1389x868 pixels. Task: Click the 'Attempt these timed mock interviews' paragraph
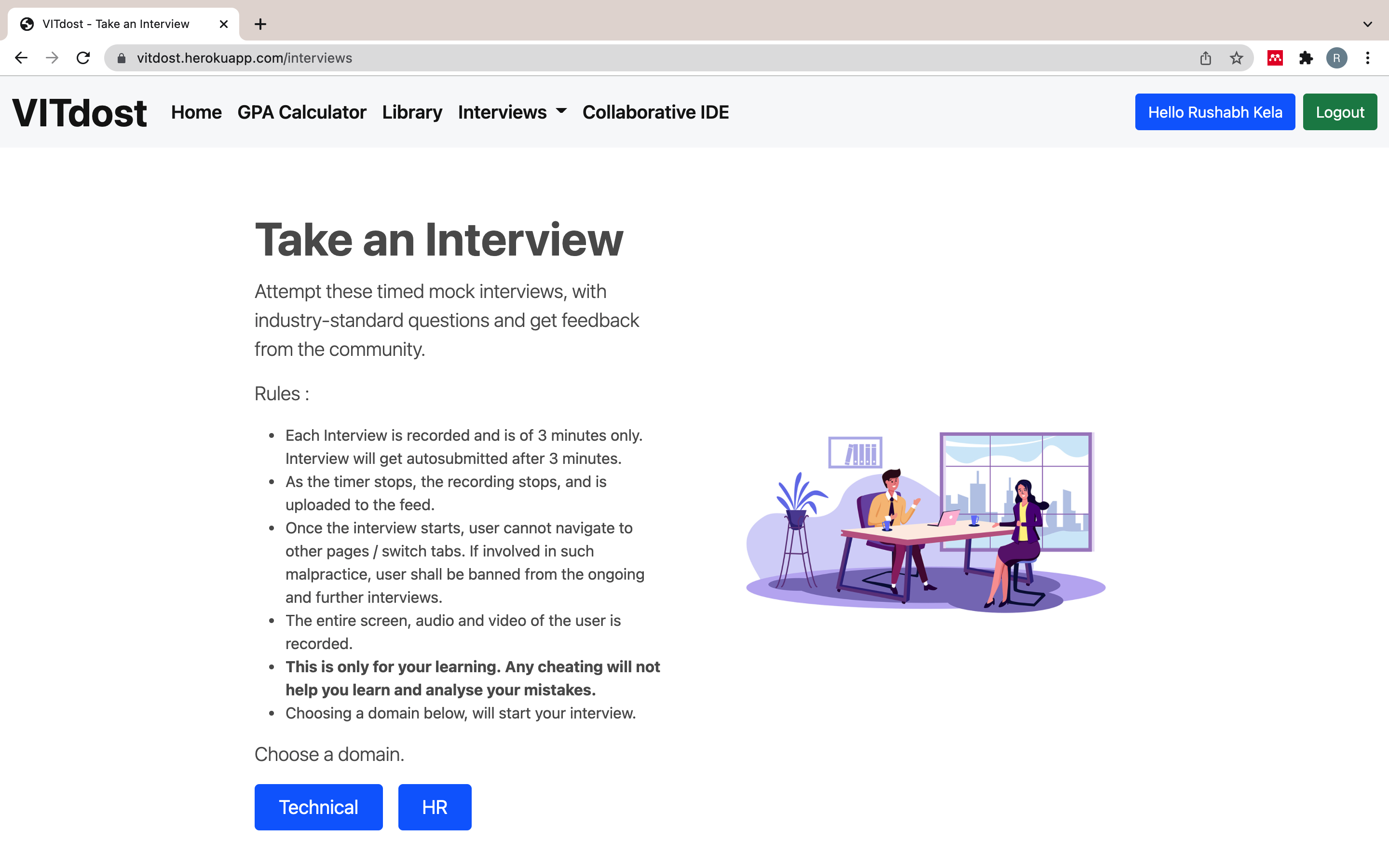pyautogui.click(x=447, y=320)
